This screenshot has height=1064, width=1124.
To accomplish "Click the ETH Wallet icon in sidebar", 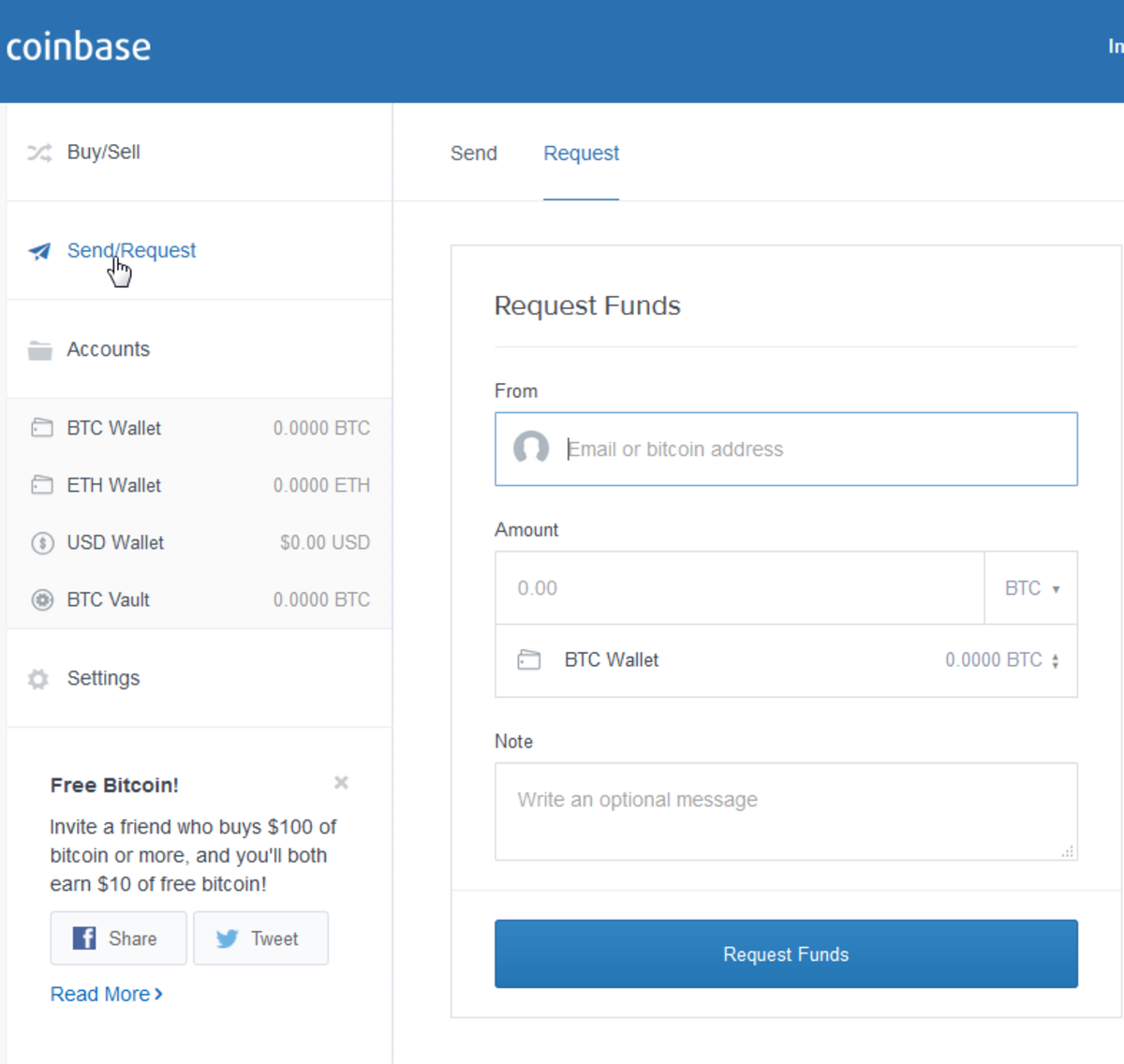I will click(42, 485).
